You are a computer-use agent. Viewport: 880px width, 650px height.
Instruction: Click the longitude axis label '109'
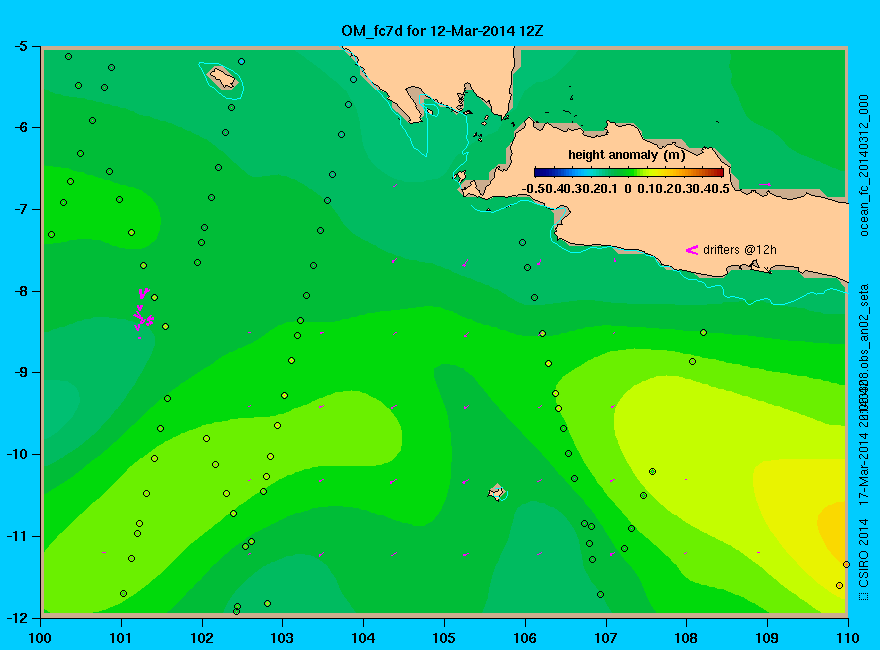pos(767,638)
